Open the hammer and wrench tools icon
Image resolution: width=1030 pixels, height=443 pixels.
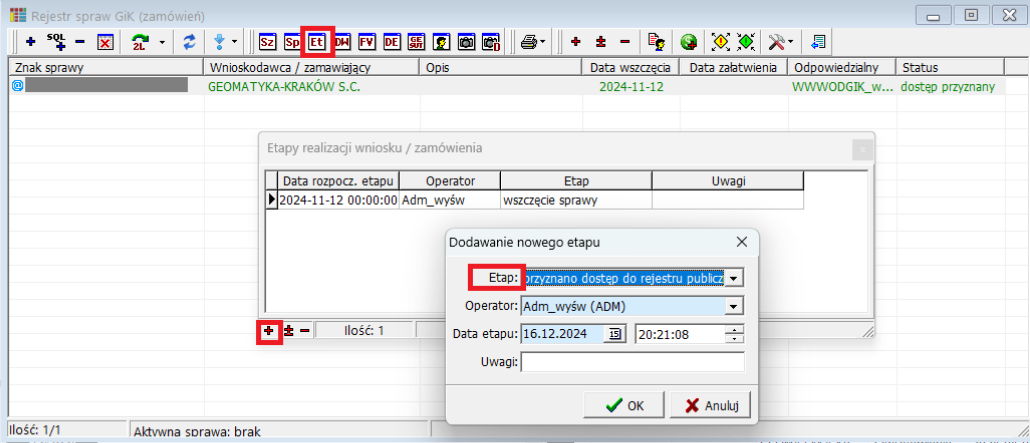[x=776, y=42]
